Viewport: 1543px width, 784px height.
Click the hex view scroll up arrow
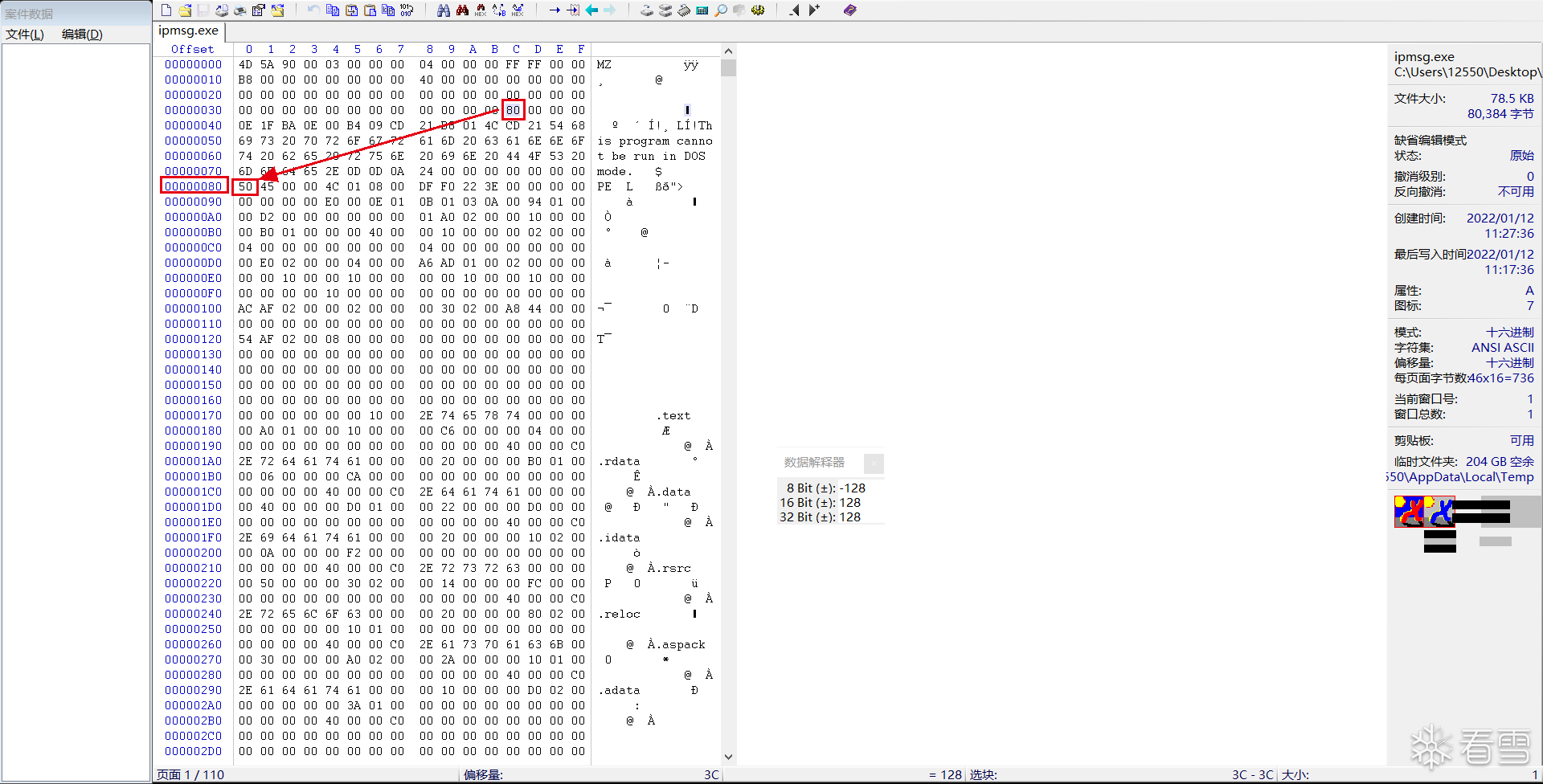tap(728, 51)
